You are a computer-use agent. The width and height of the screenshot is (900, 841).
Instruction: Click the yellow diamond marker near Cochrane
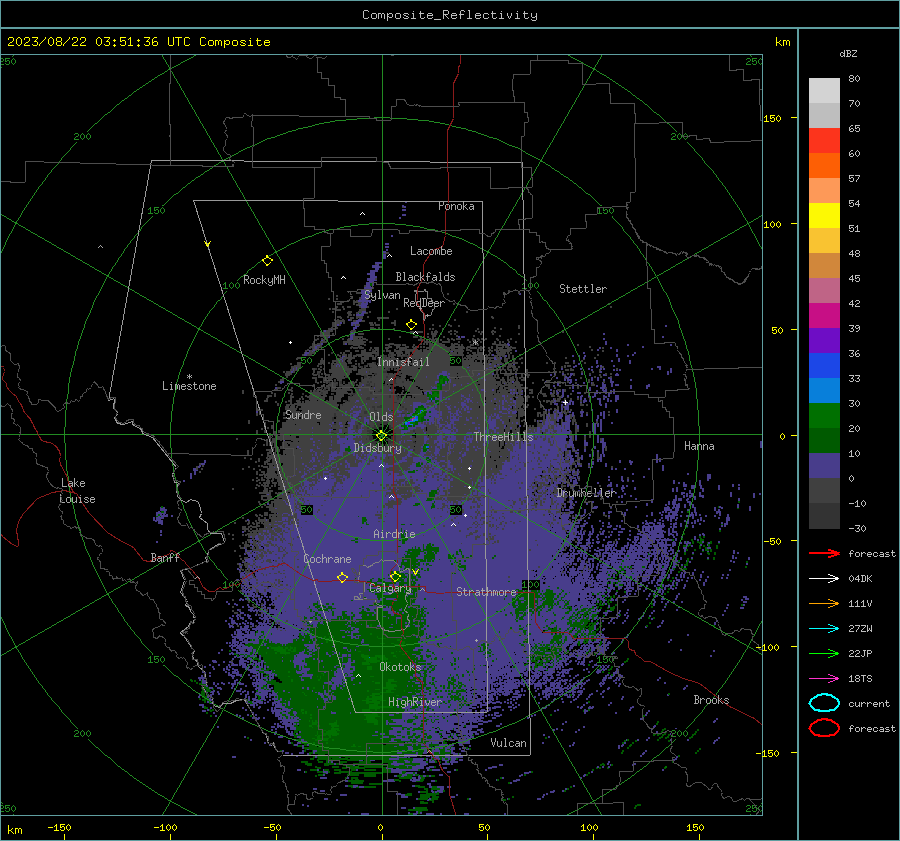(343, 577)
